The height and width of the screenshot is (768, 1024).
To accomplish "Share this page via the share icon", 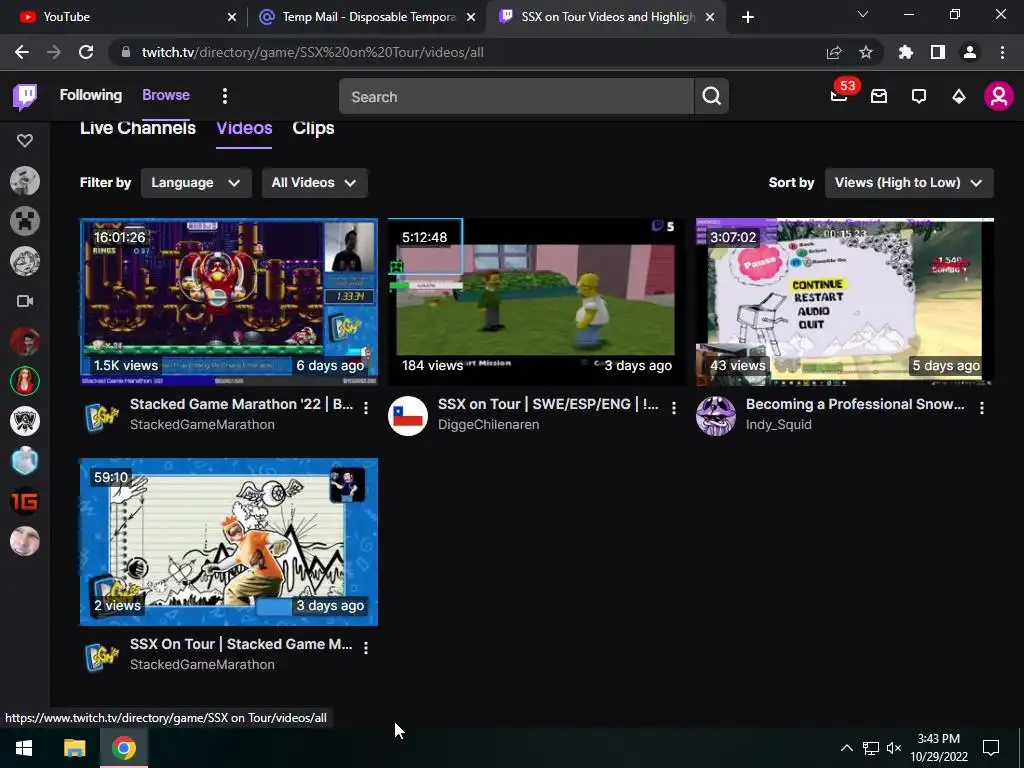I will pos(834,52).
